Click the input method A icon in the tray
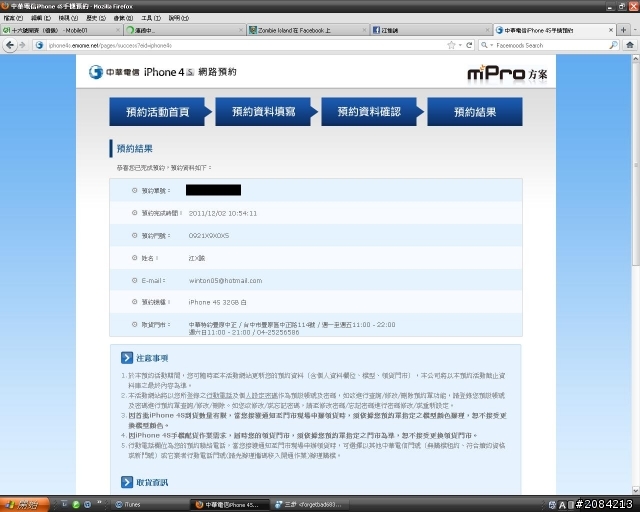The image size is (640, 512). click(562, 505)
